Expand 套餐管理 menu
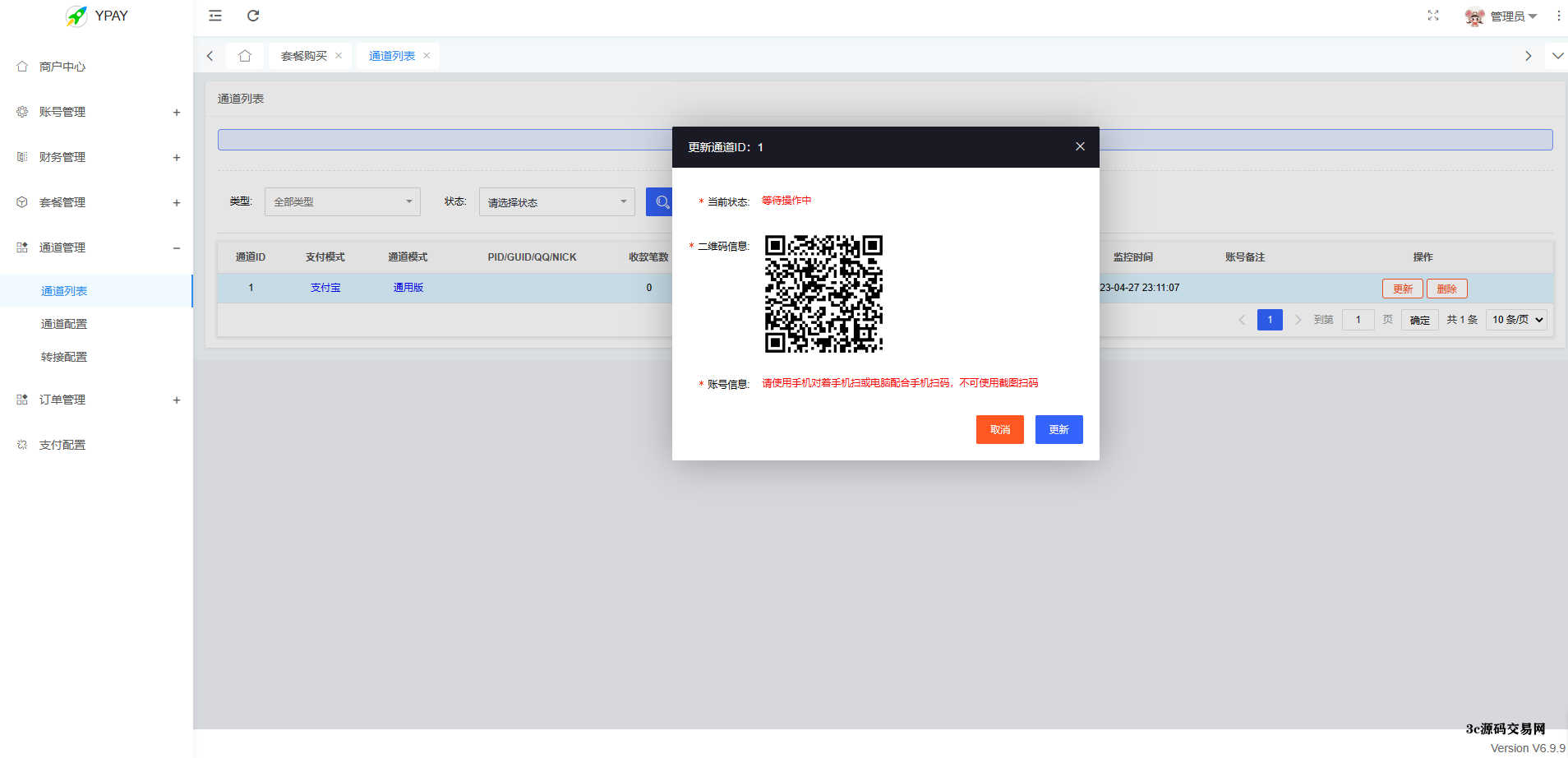Viewport: 1568px width, 758px height. 96,202
